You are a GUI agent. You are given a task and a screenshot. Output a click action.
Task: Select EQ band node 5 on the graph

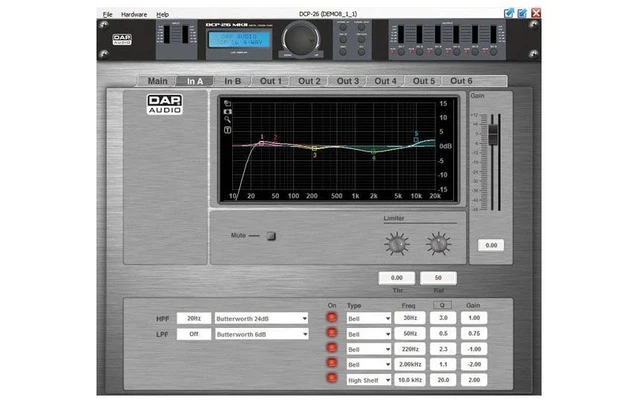(x=416, y=140)
